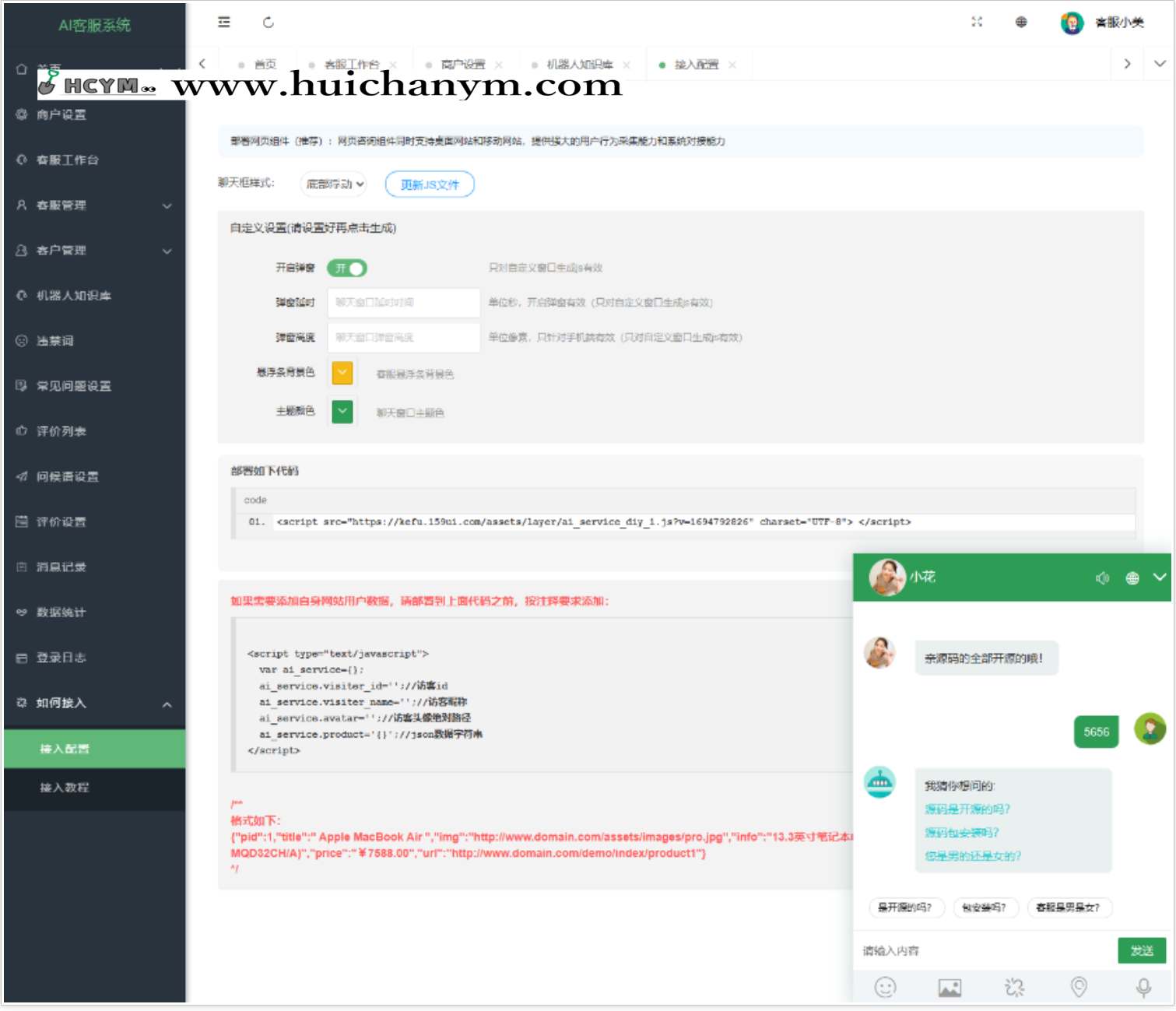Open 消息记录 in the sidebar
1176x1011 pixels.
pyautogui.click(x=94, y=567)
